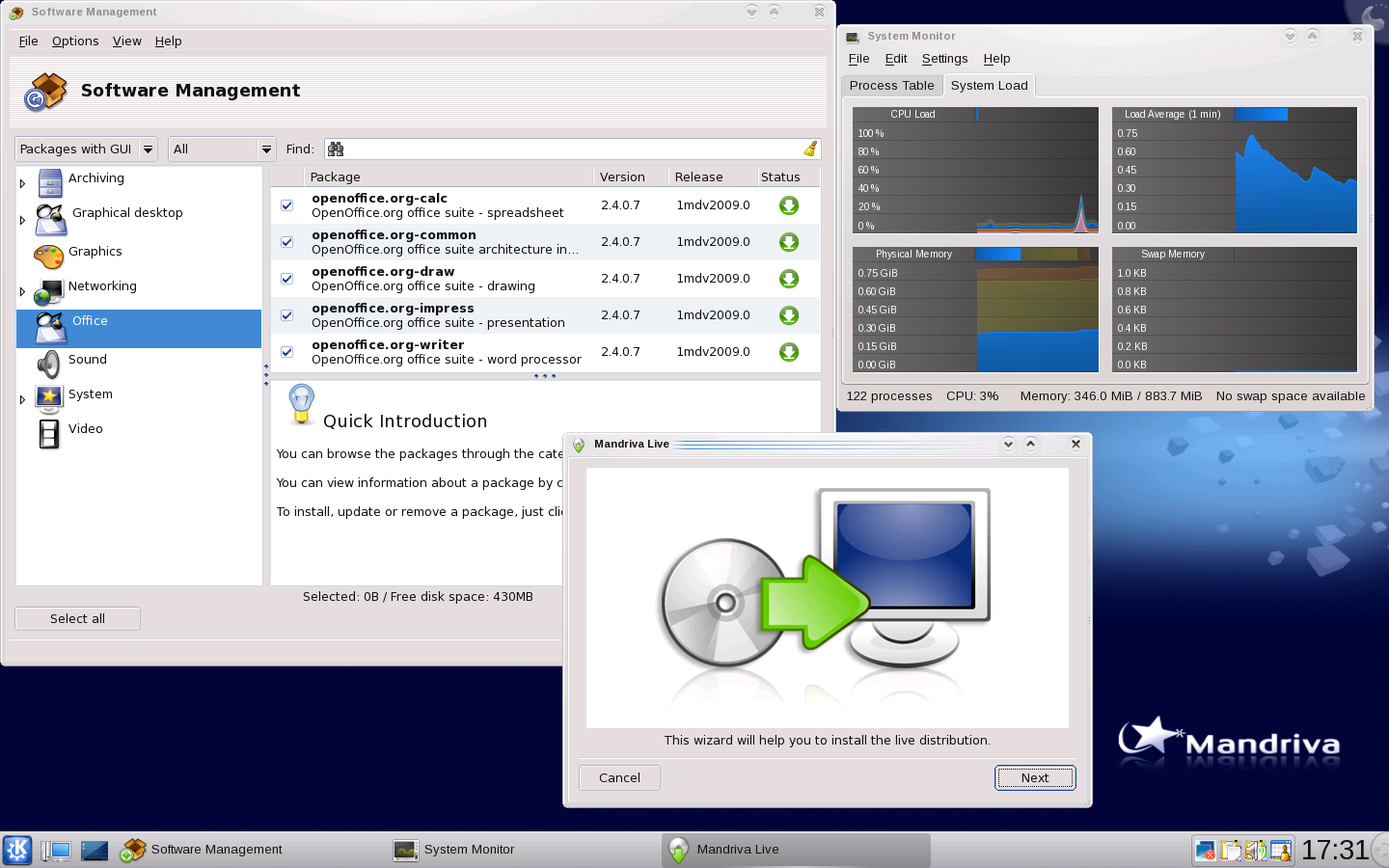
Task: Expand the Networking category tree arrow
Action: tap(22, 291)
